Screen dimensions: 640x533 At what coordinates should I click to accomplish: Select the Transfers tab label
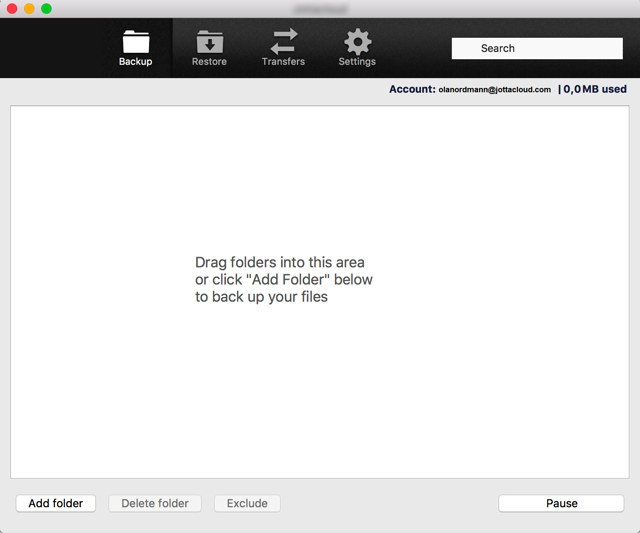[x=283, y=62]
